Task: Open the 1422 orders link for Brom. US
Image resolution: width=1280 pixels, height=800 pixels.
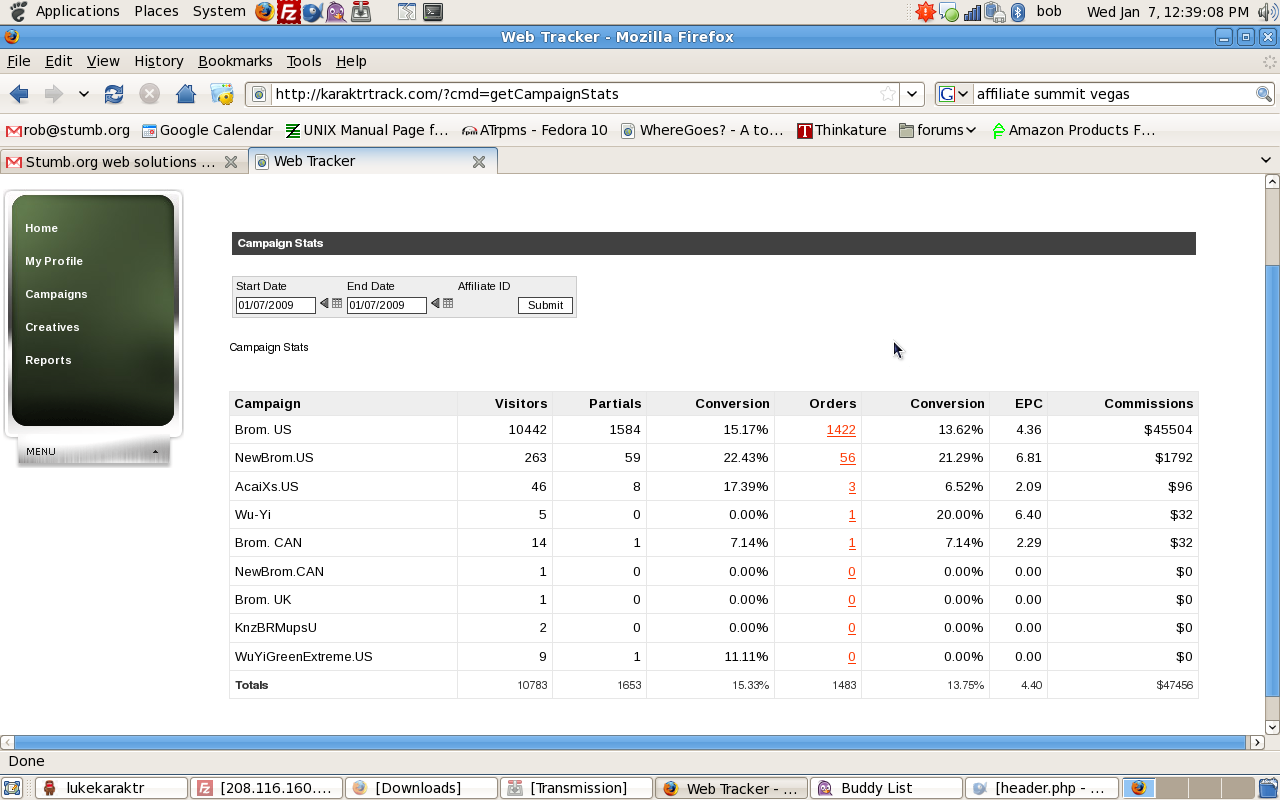Action: [840, 430]
